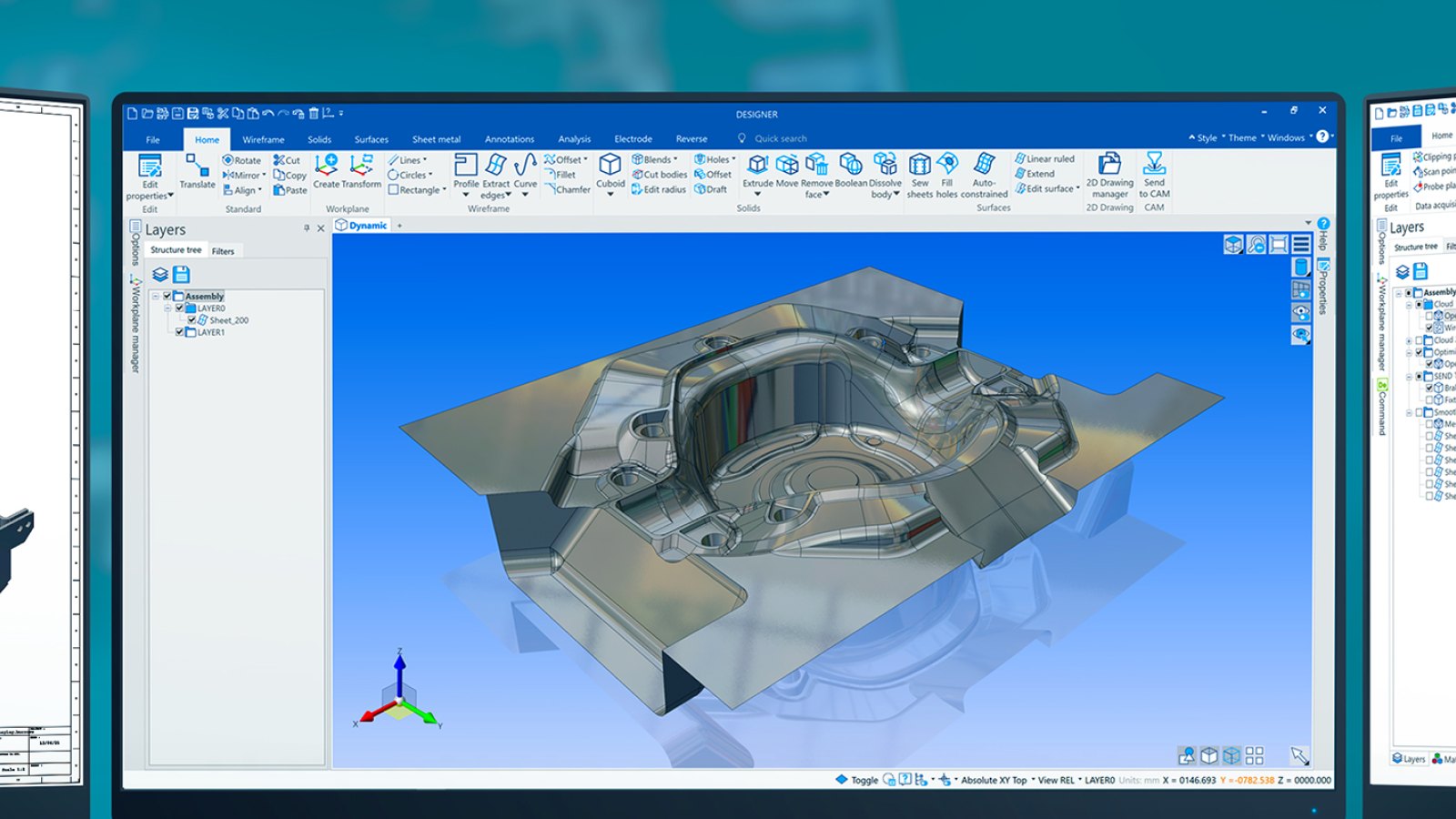Switch to the Surfaces ribbon tab
1456x819 pixels.
pyautogui.click(x=371, y=139)
